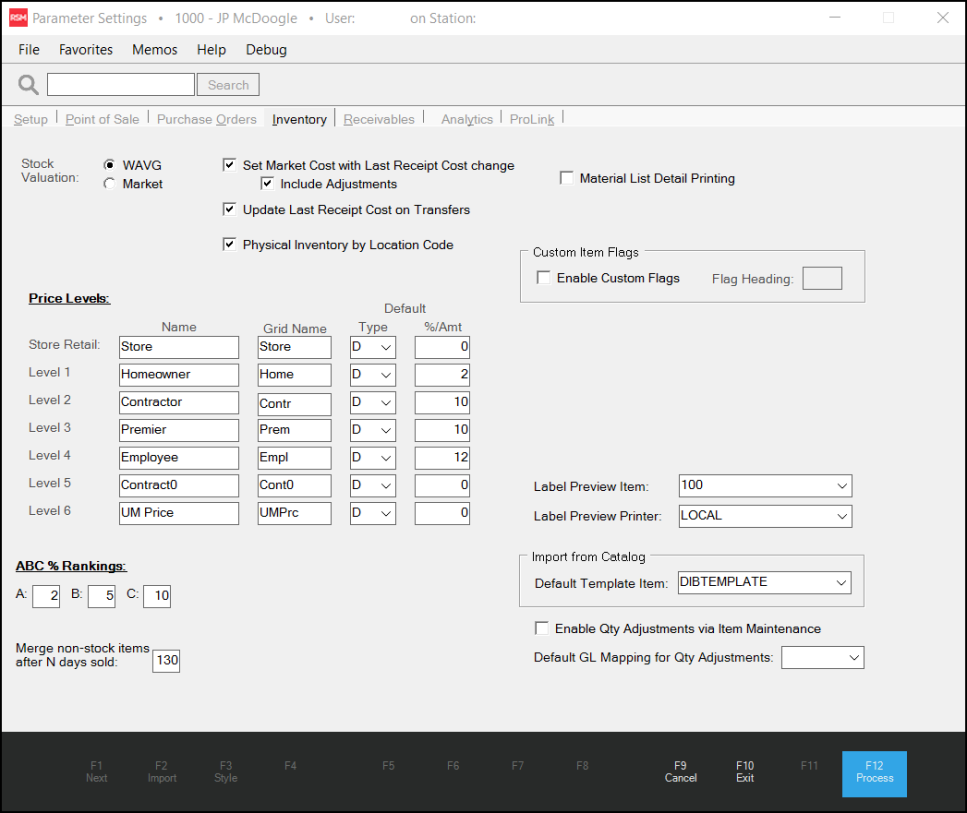The width and height of the screenshot is (967, 813).
Task: Click the Level 1 Name field Homeowner
Action: (179, 375)
